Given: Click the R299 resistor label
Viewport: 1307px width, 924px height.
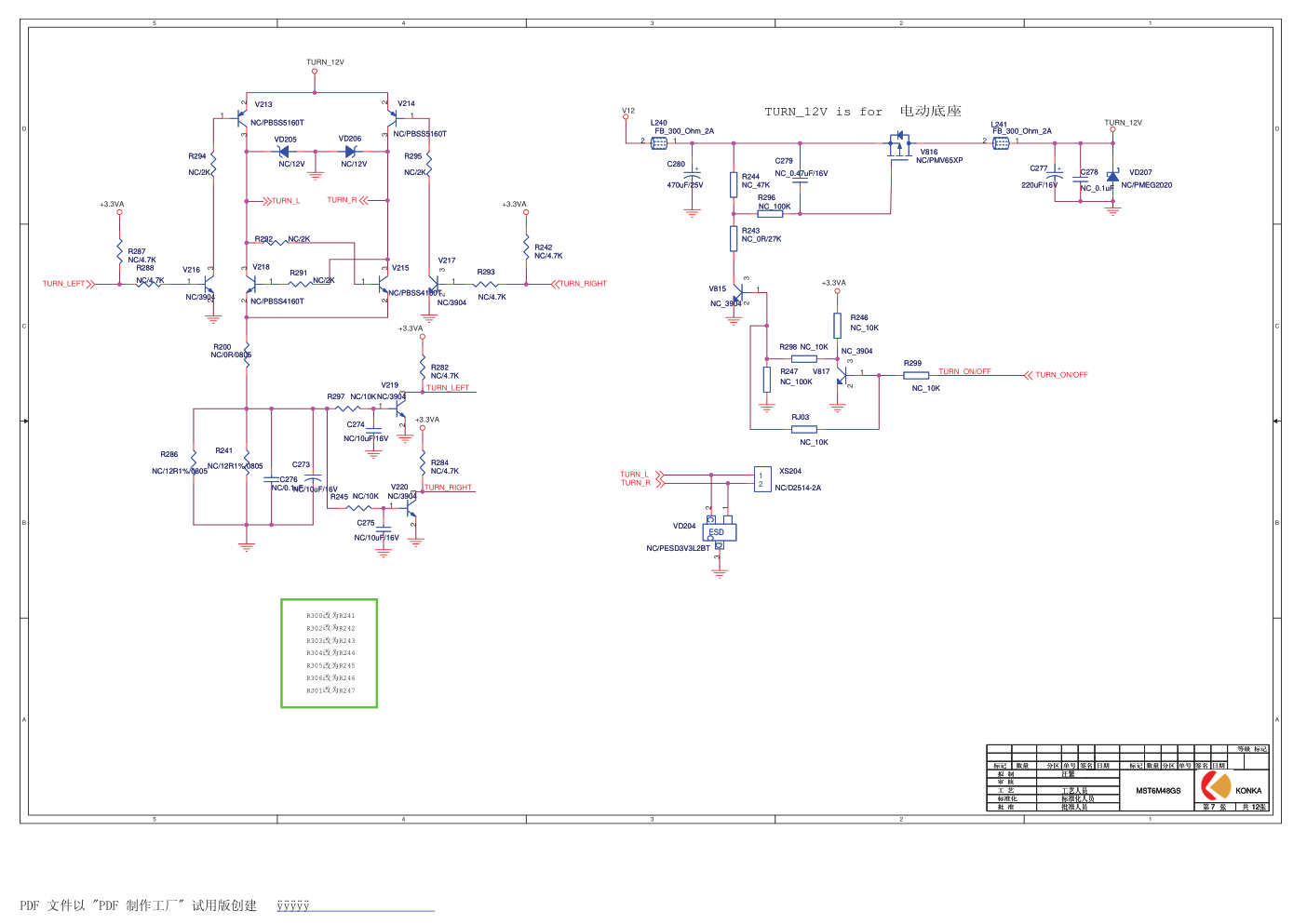Looking at the screenshot, I should (912, 364).
